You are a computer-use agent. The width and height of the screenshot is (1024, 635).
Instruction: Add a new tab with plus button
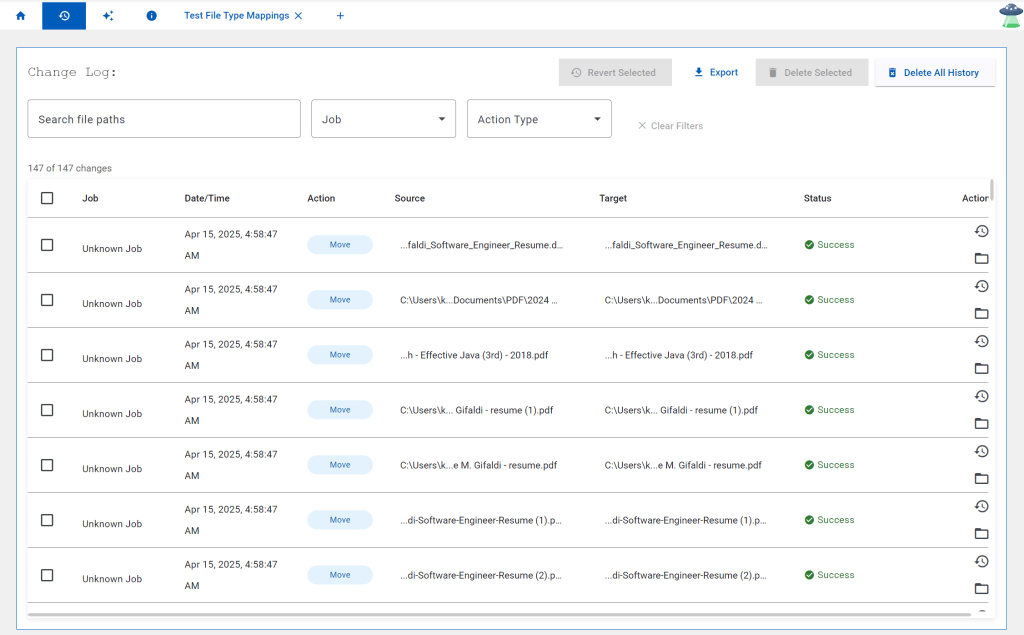(340, 16)
